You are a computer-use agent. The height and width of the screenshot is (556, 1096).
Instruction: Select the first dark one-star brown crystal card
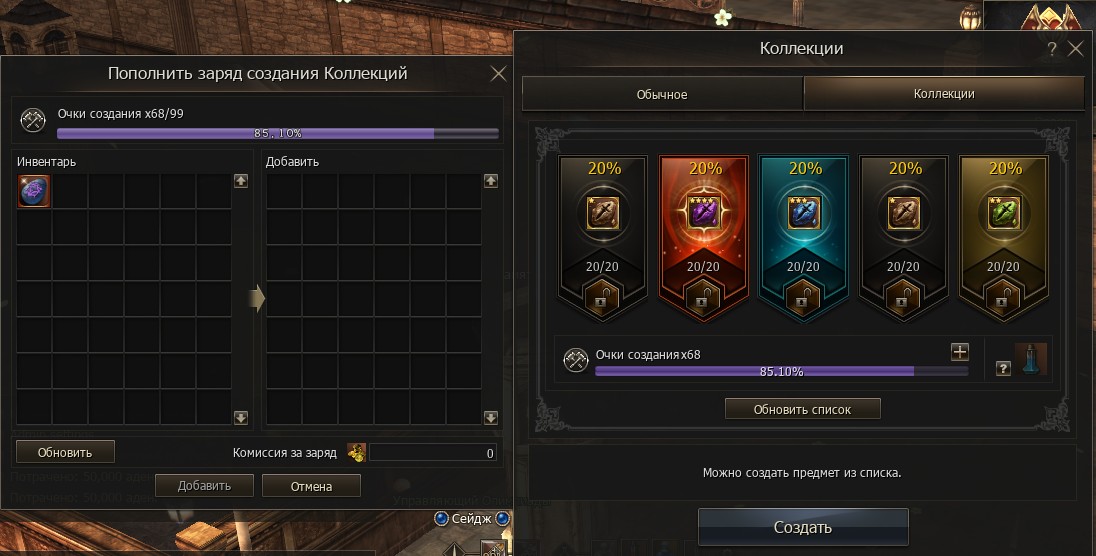coord(603,238)
